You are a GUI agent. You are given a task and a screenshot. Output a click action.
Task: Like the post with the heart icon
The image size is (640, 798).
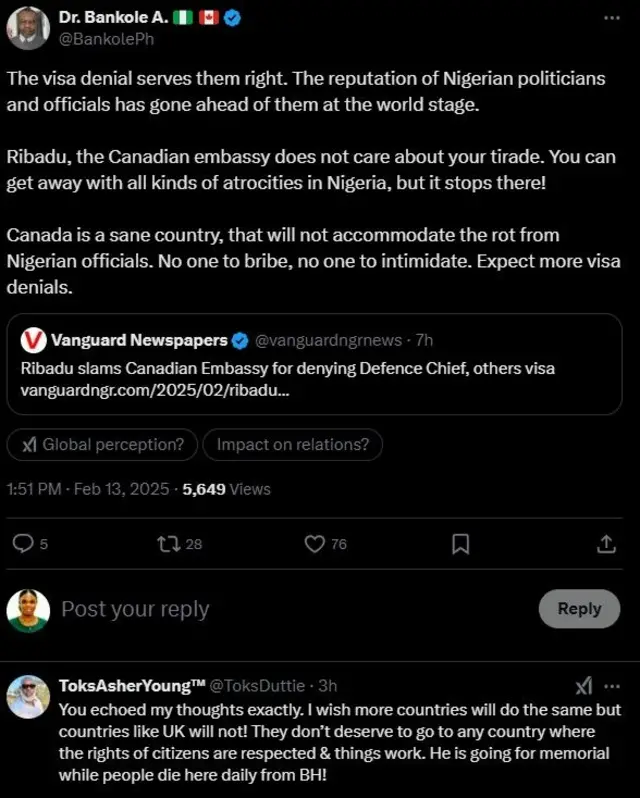pyautogui.click(x=314, y=543)
